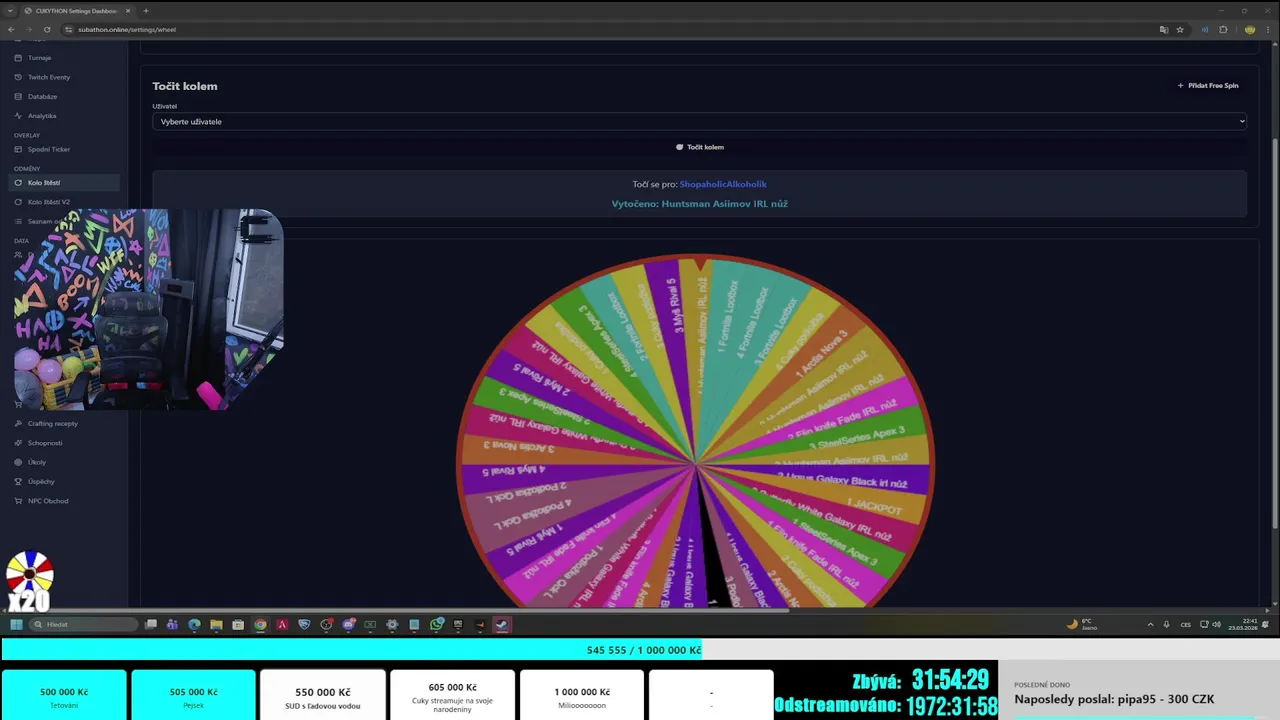Open the Windows Start menu
The width and height of the screenshot is (1280, 720).
click(x=16, y=624)
